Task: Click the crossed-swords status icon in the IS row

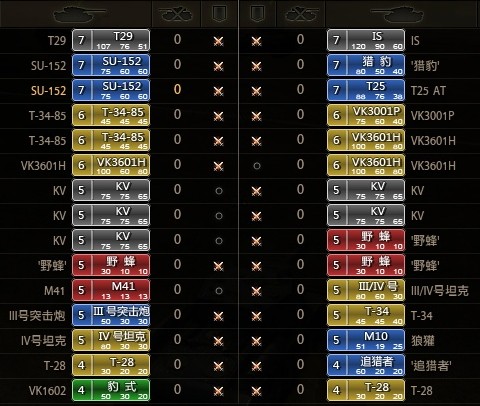Action: coord(256,41)
